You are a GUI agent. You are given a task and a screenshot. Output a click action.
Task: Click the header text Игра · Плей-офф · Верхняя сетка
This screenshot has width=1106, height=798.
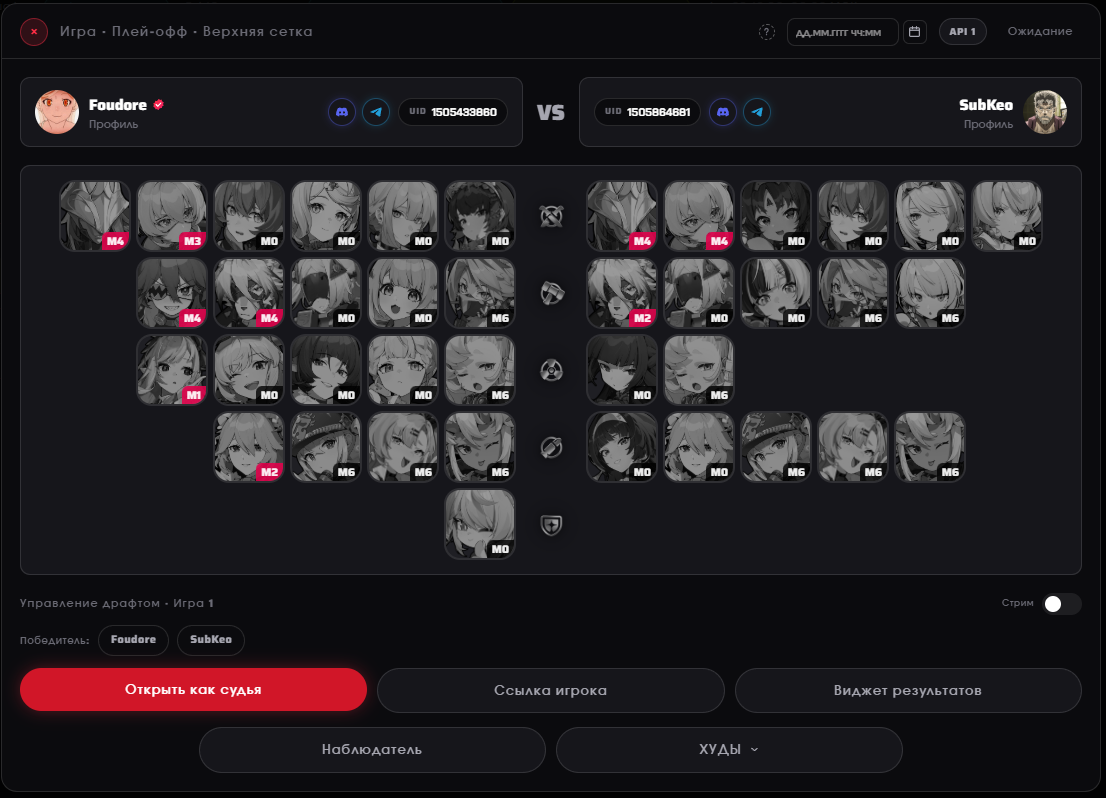(x=186, y=32)
